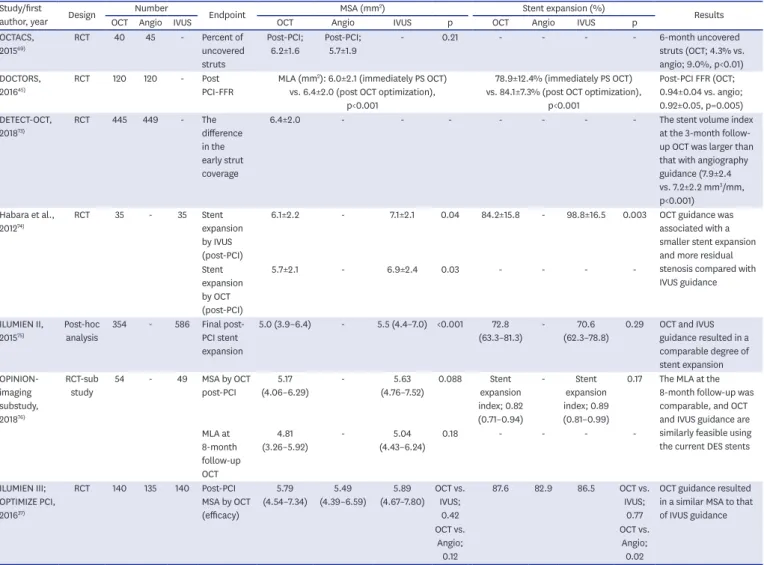This screenshot has width=764, height=565.
Task: Click 'MLA at 8-month follow-up OCT' endpoint
Action: (221, 453)
